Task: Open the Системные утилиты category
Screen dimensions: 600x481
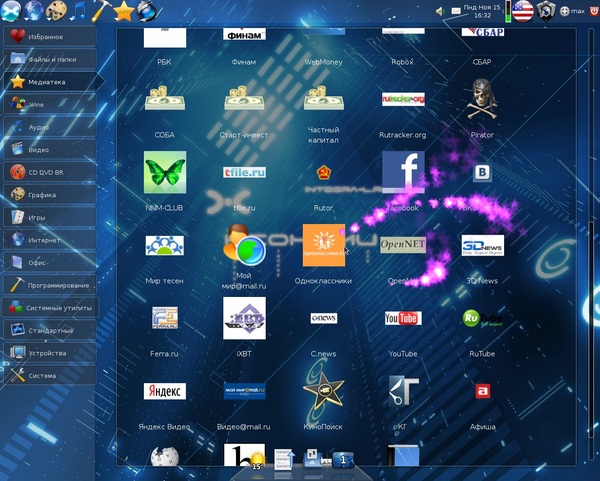Action: (51, 308)
